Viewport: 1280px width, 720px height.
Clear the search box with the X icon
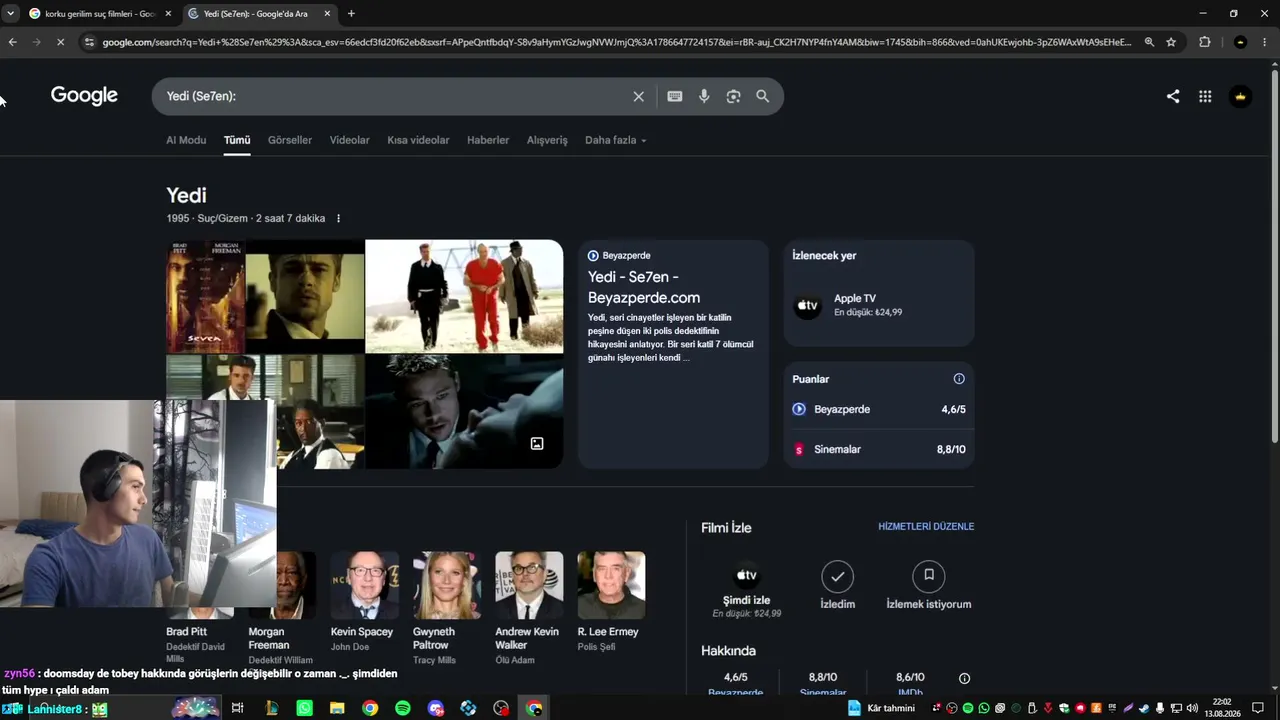tap(638, 96)
